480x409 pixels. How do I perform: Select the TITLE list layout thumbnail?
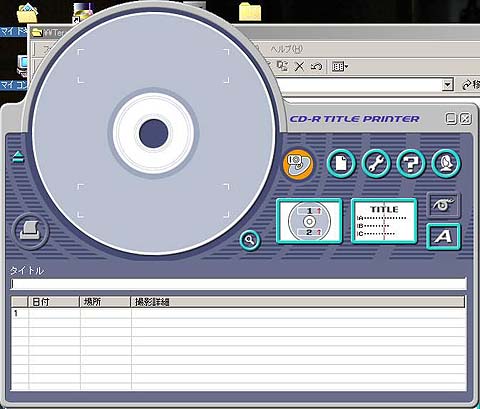point(384,221)
